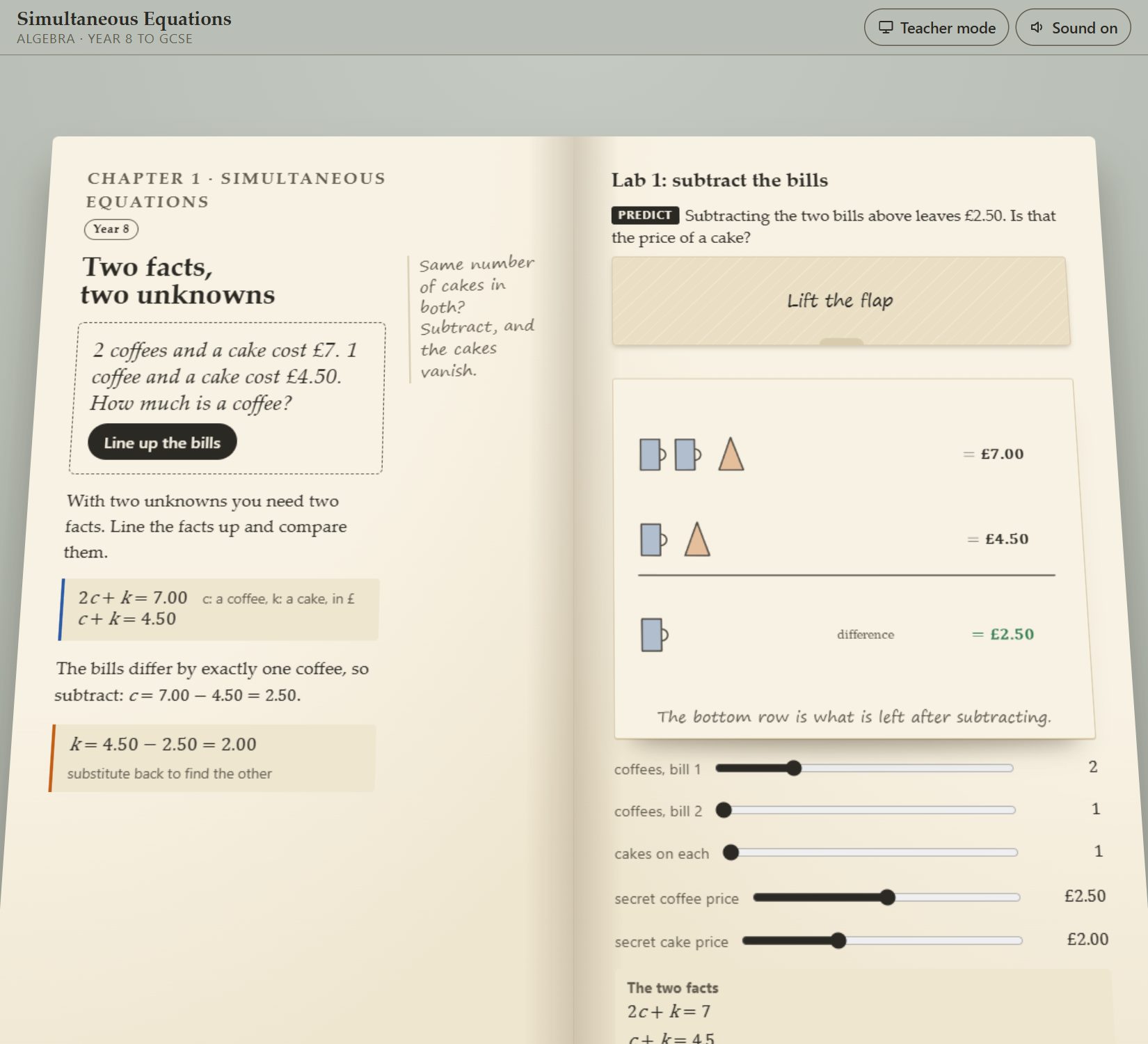Click second coffee mug icon in £7.00 row
The height and width of the screenshot is (1044, 1148).
tap(687, 454)
